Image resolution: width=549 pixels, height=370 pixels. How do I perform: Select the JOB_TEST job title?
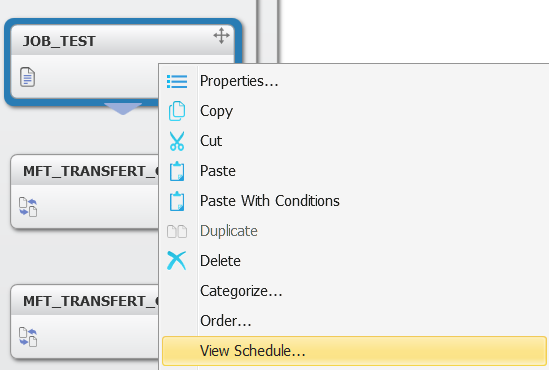[59, 41]
